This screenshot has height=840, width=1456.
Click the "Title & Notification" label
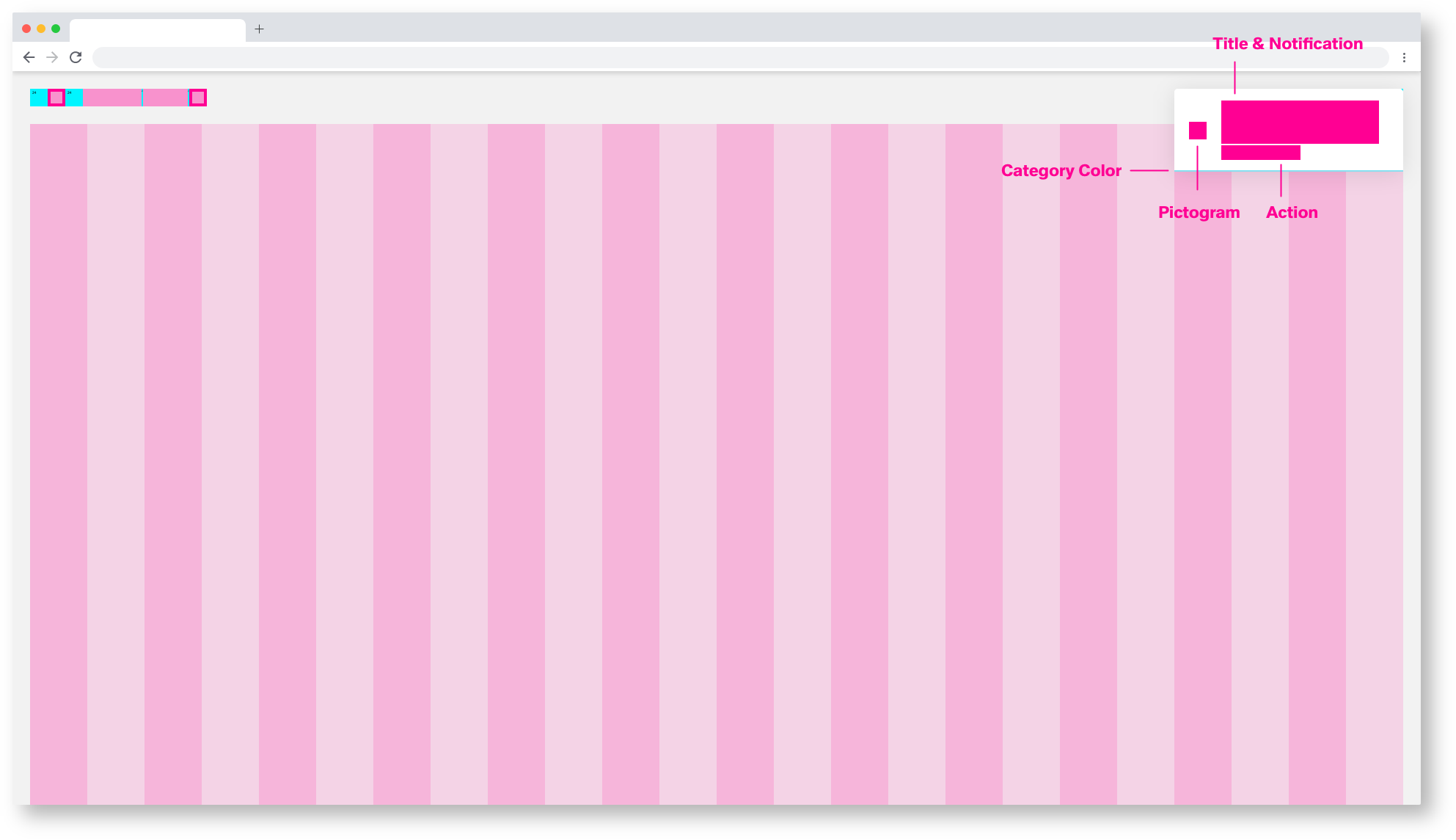(1287, 44)
